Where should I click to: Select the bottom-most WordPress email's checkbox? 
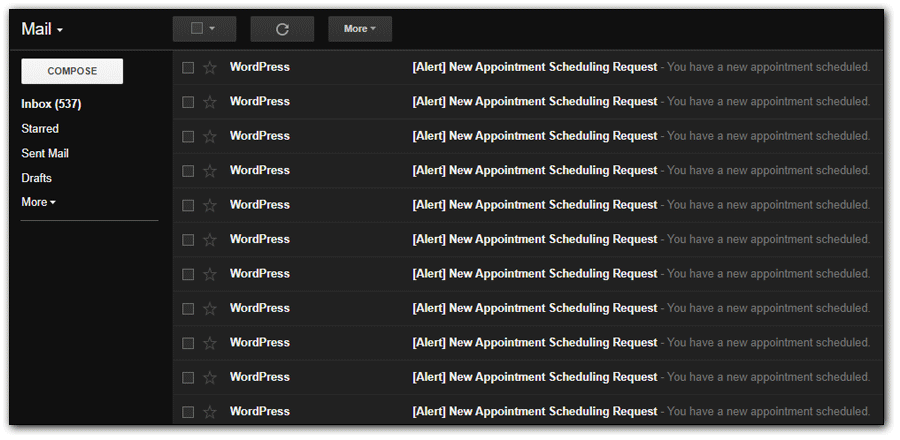(x=188, y=412)
